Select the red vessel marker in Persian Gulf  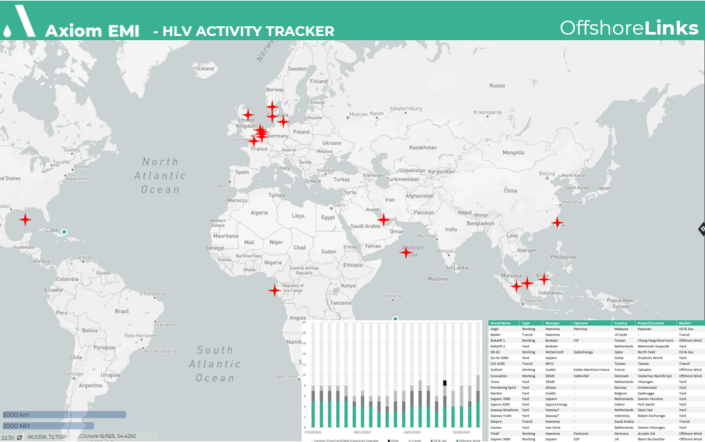[383, 220]
